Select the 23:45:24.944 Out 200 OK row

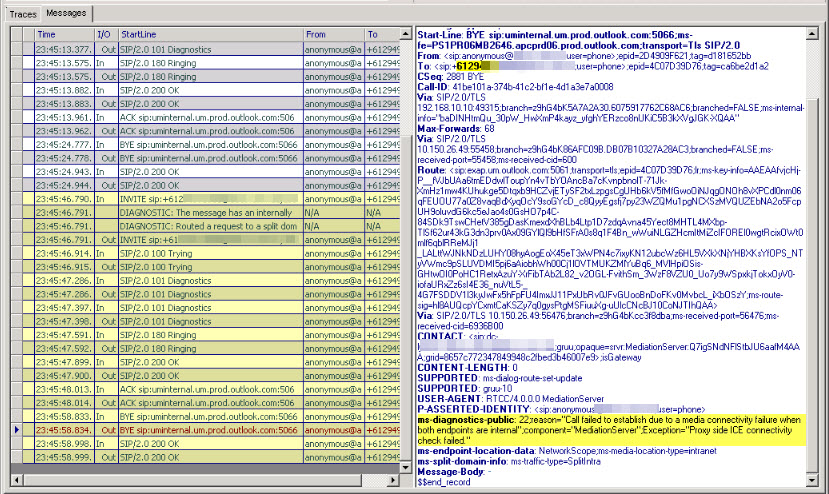tap(206, 186)
